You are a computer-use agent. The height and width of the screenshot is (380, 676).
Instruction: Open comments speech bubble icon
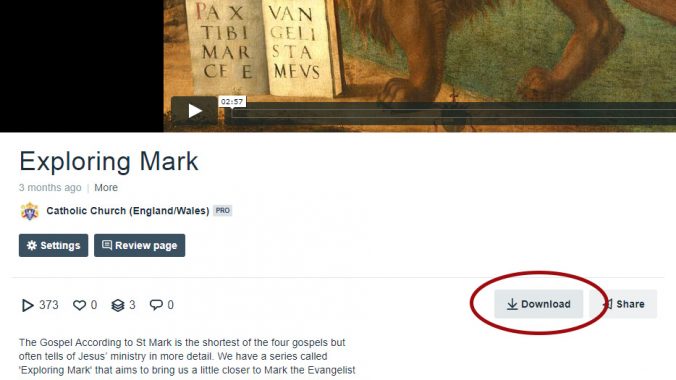click(156, 305)
